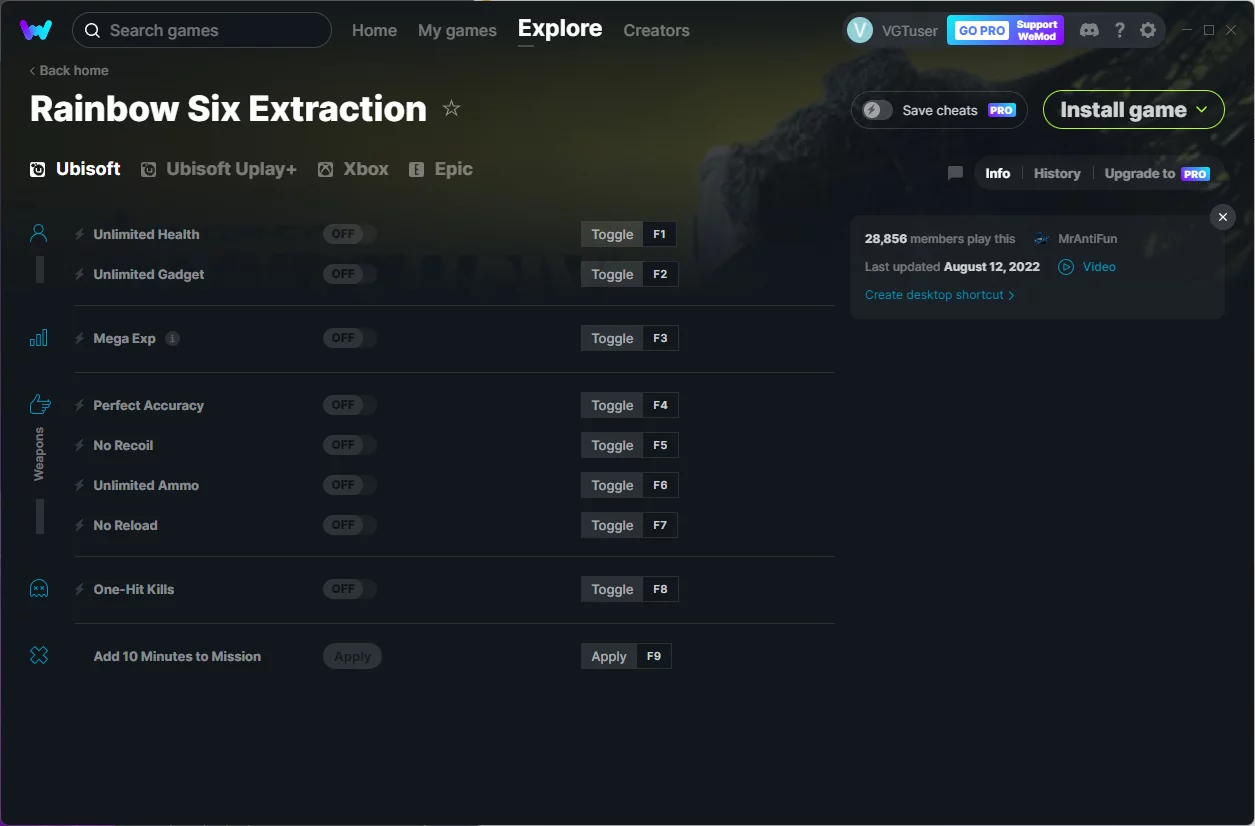Click the F2 hotkey box
Viewport: 1255px width, 826px height.
(660, 274)
